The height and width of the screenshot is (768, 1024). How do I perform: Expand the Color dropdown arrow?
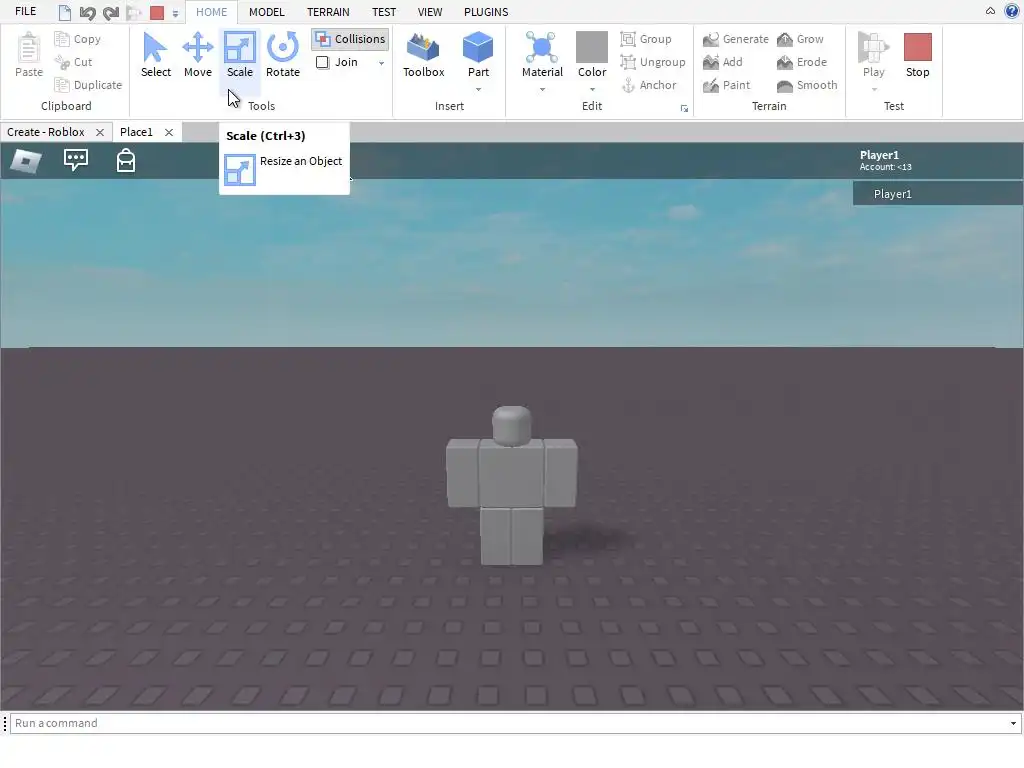592,89
